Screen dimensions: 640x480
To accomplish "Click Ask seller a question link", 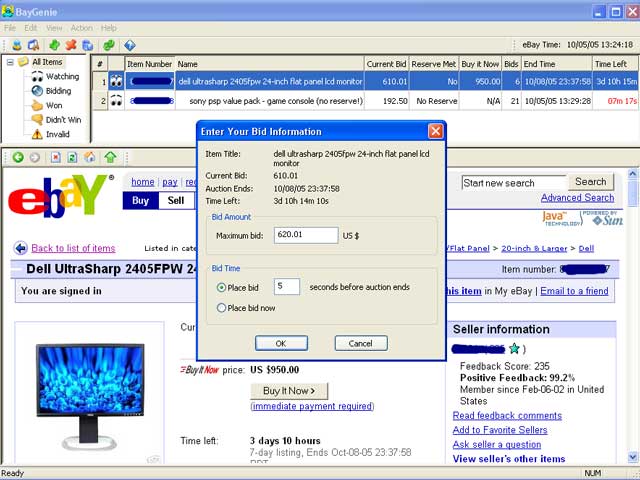I will click(497, 444).
